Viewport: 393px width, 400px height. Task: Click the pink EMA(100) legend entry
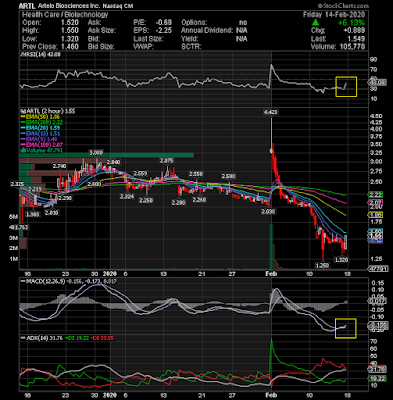point(42,145)
